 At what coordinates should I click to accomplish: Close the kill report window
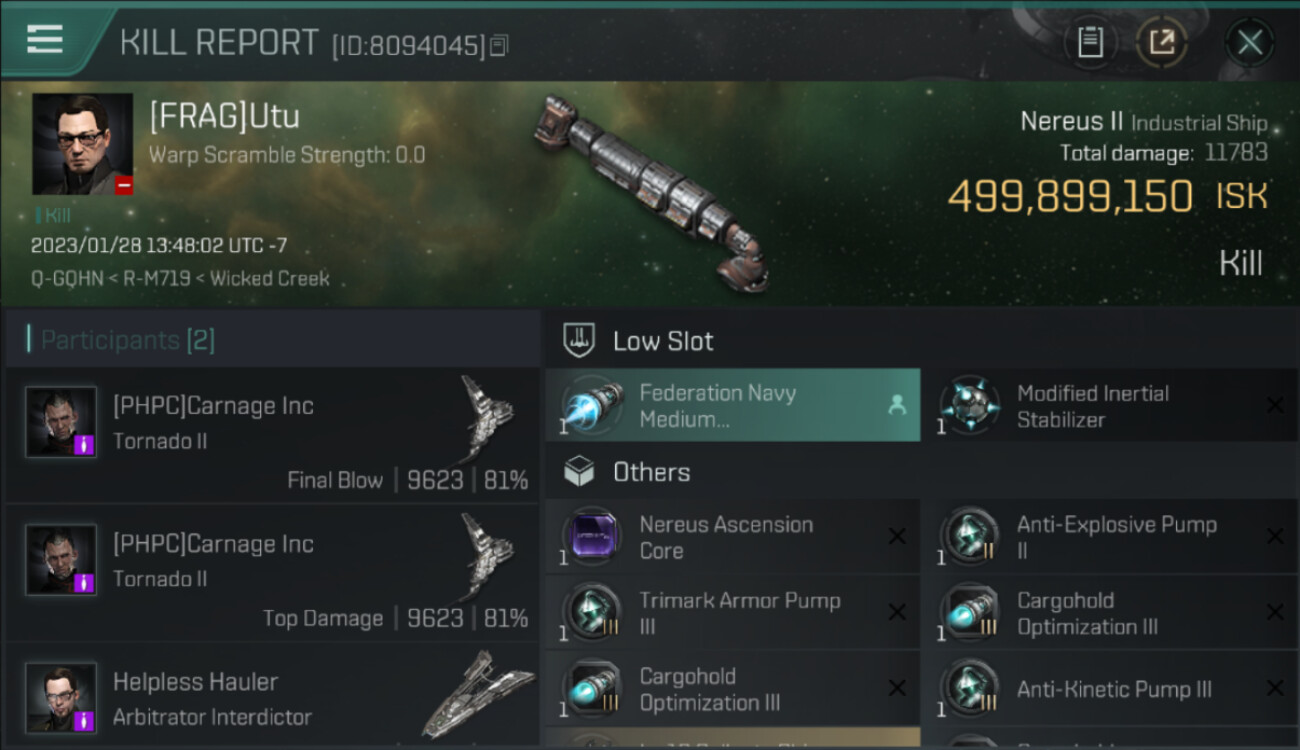coord(1250,42)
